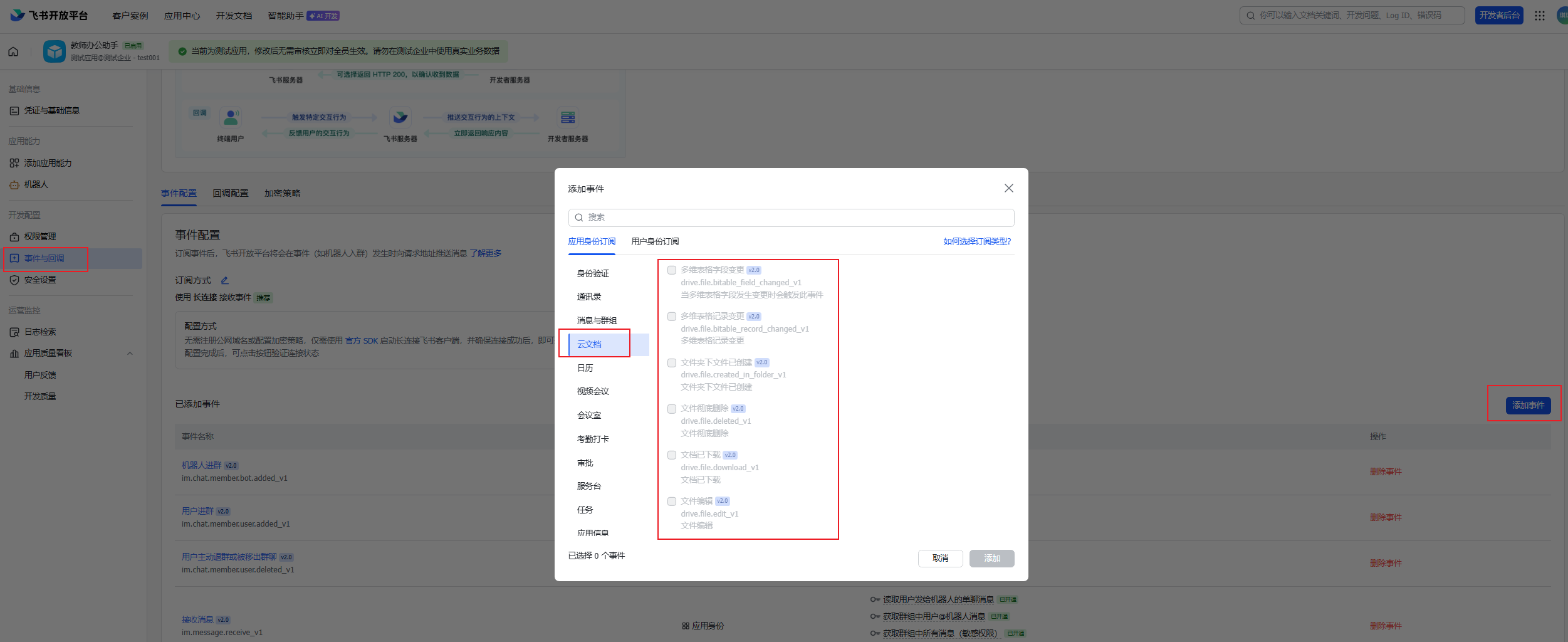
Task: Click the search magnifier in the dialog
Action: pos(579,218)
